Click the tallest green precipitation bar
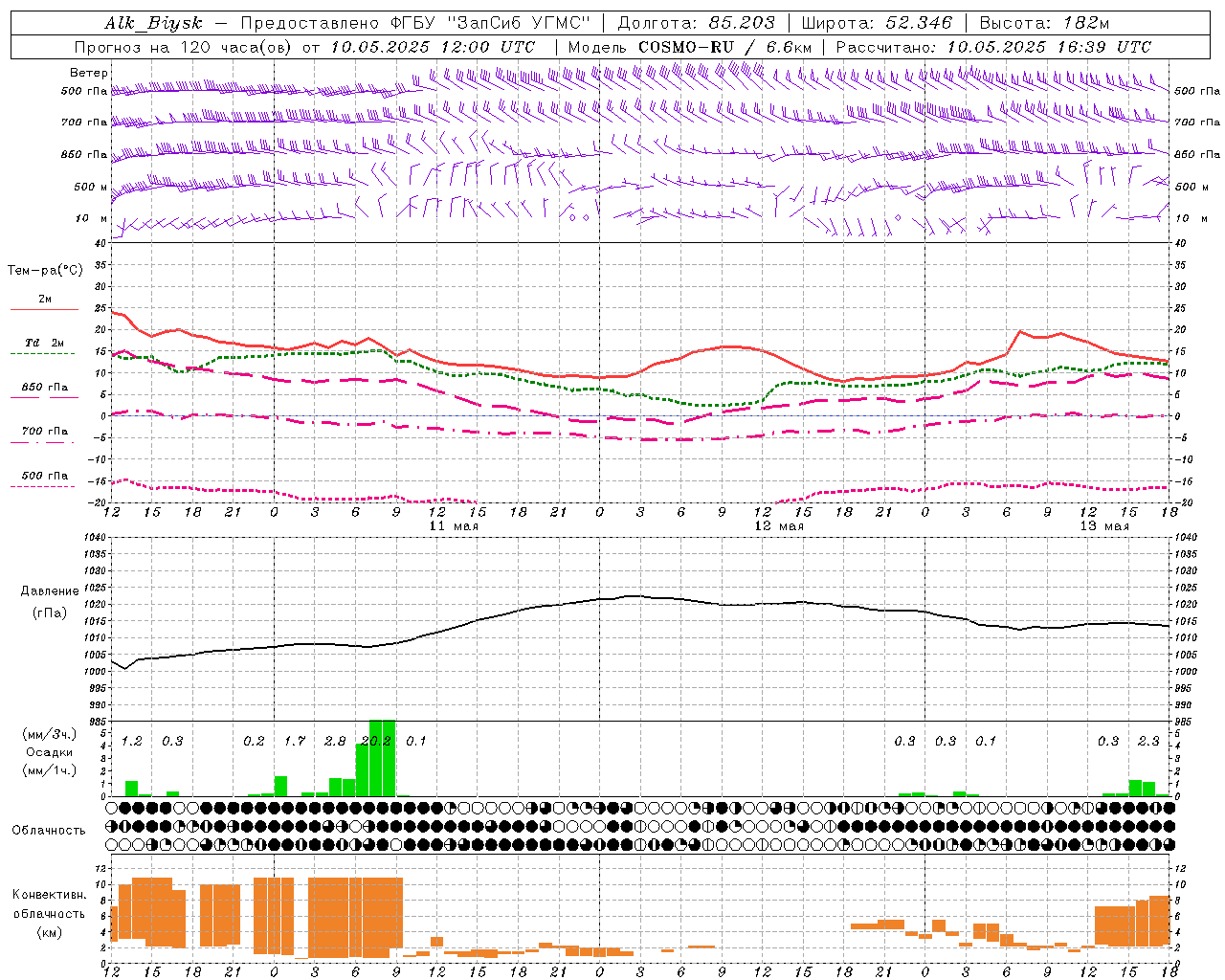Viewport: 1225px width, 980px height. (382, 758)
